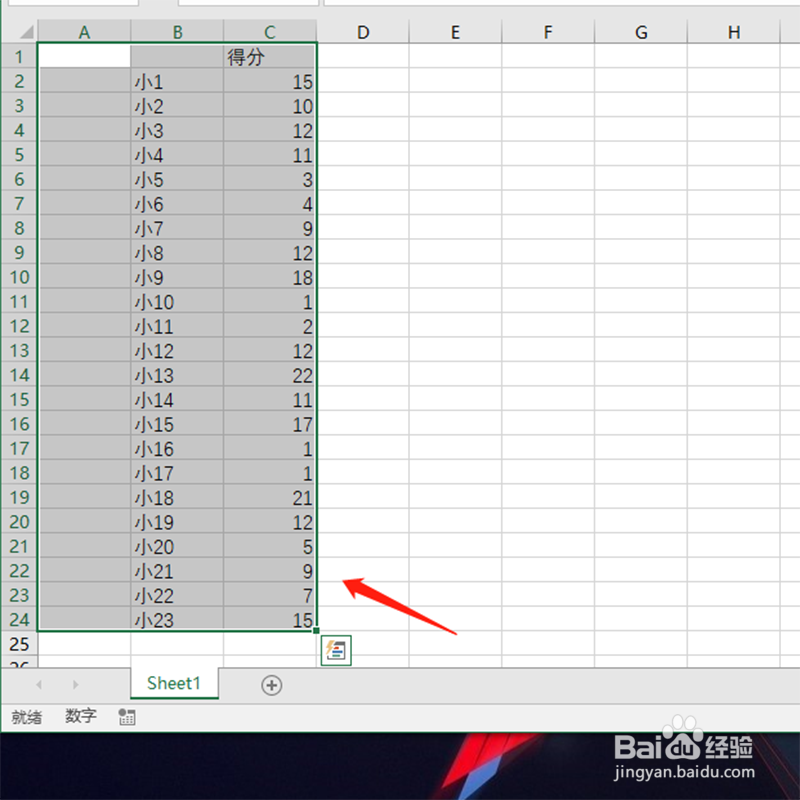The image size is (800, 800).
Task: Click cell containing 小18
Action: pyautogui.click(x=177, y=497)
